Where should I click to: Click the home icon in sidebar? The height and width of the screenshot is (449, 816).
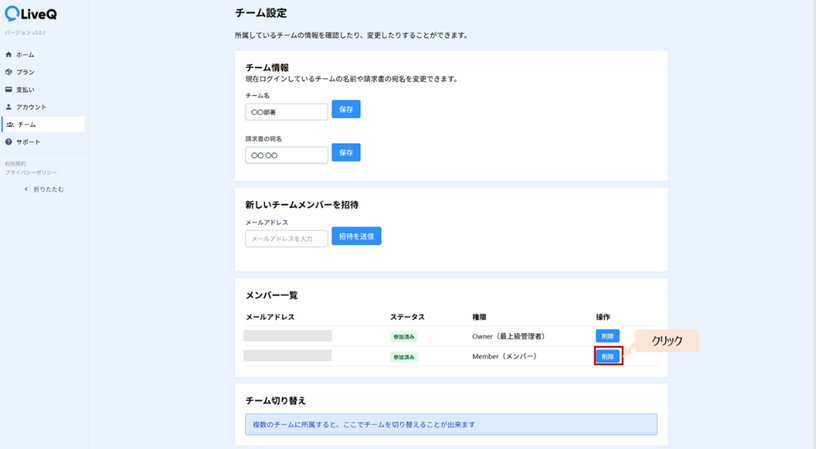pos(8,55)
